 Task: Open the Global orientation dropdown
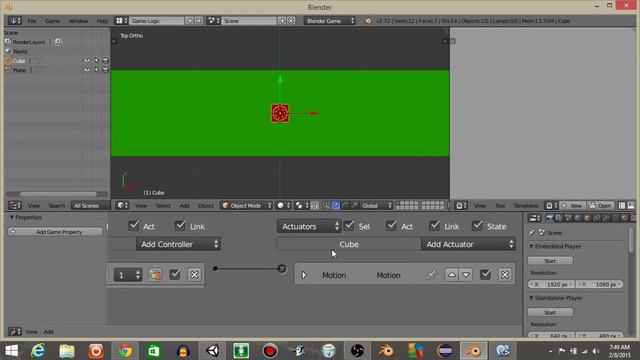point(376,205)
